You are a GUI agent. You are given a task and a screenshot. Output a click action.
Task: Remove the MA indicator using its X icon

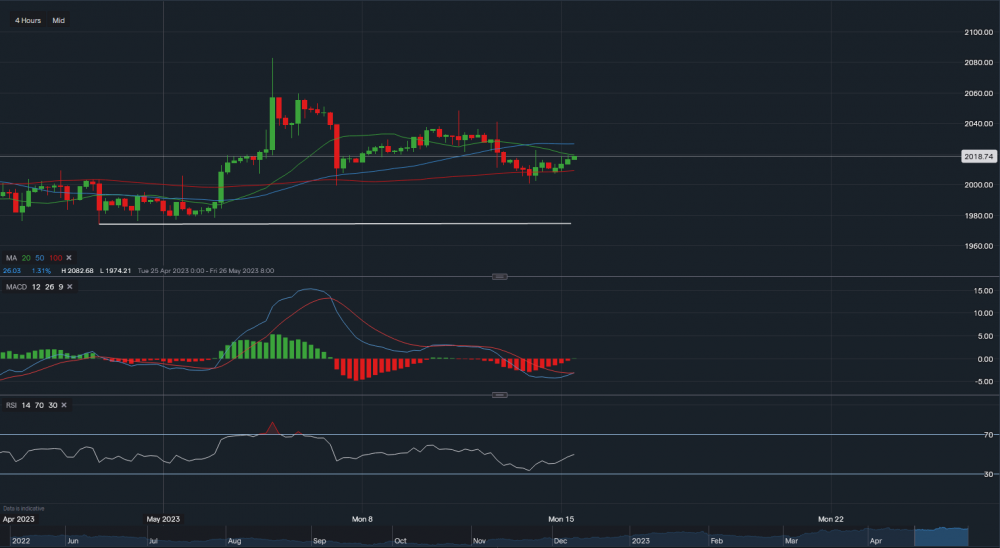[x=69, y=258]
